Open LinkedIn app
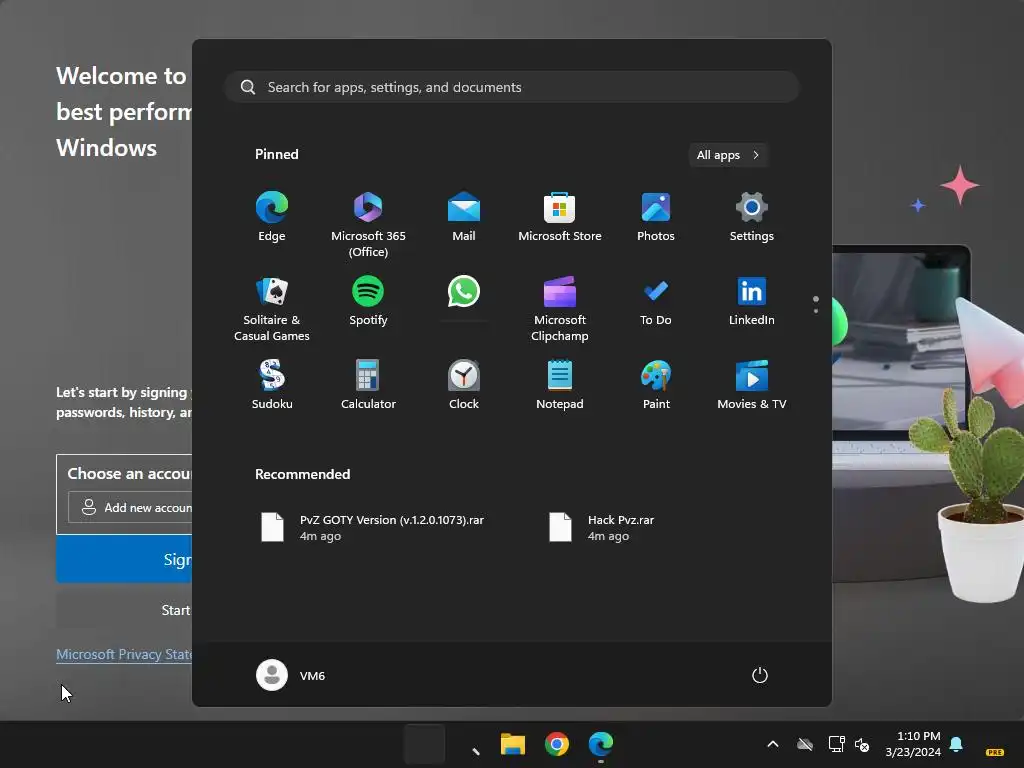 pyautogui.click(x=752, y=301)
